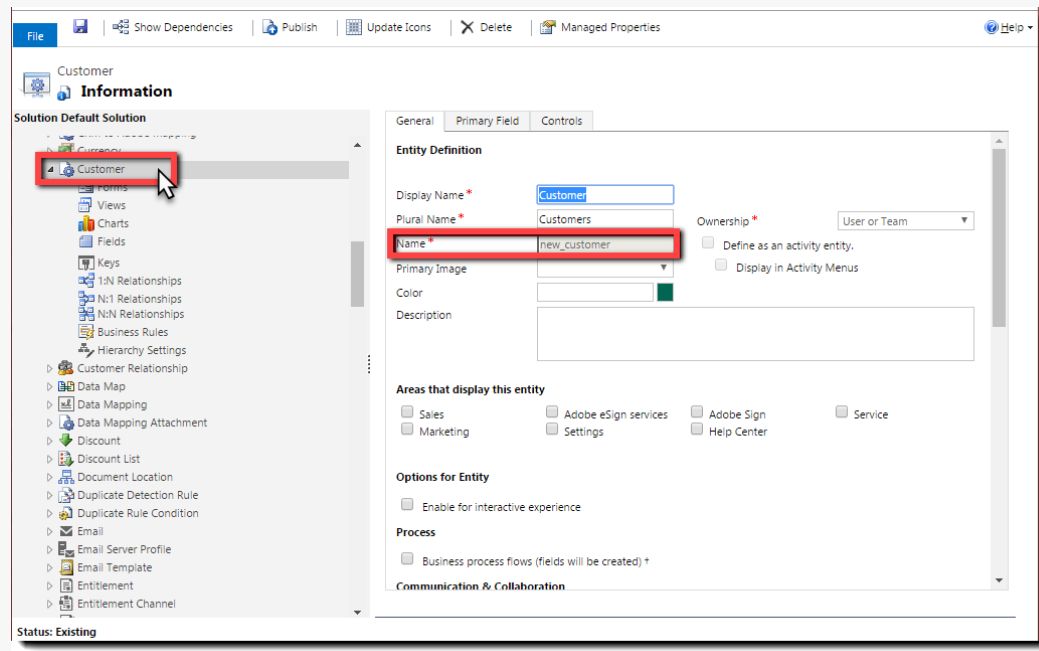Click the Publish toolbar icon

pyautogui.click(x=270, y=27)
